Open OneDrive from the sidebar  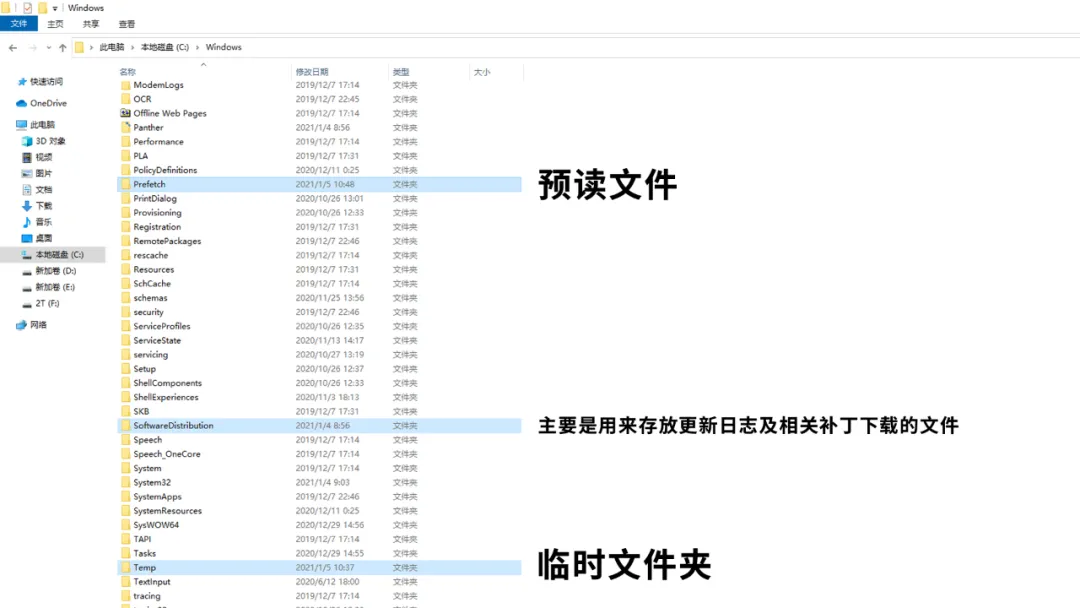(44, 103)
